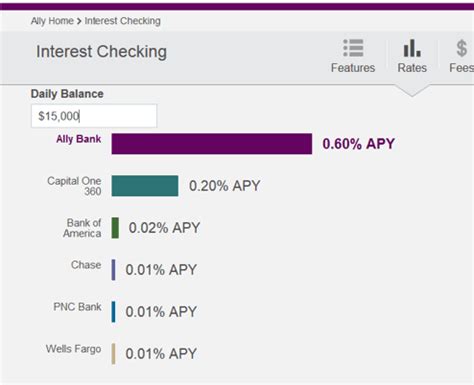The width and height of the screenshot is (474, 385).
Task: Click the Chase rate bar
Action: coord(113,270)
